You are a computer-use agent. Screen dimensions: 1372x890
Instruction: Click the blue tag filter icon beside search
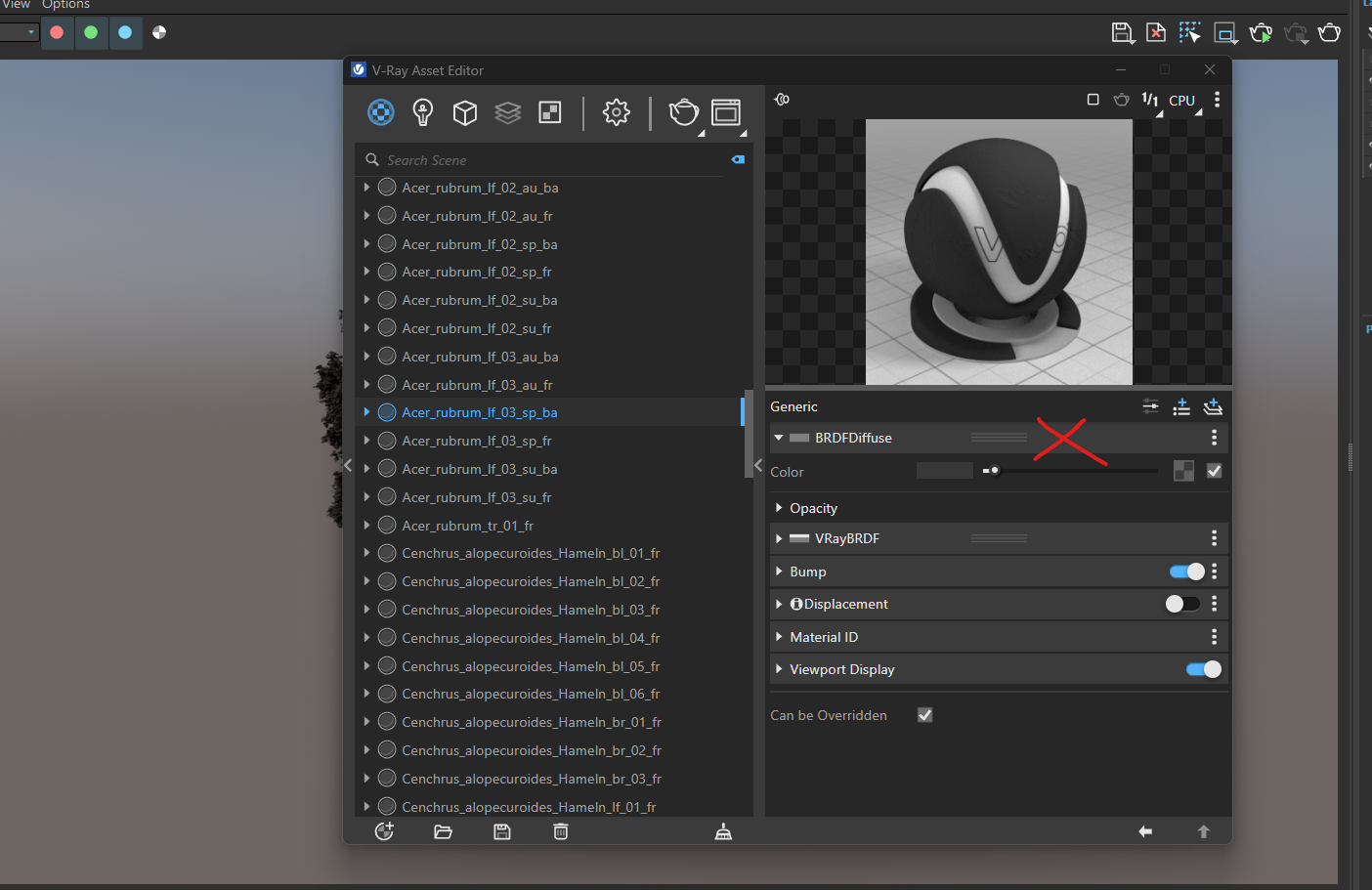(738, 159)
